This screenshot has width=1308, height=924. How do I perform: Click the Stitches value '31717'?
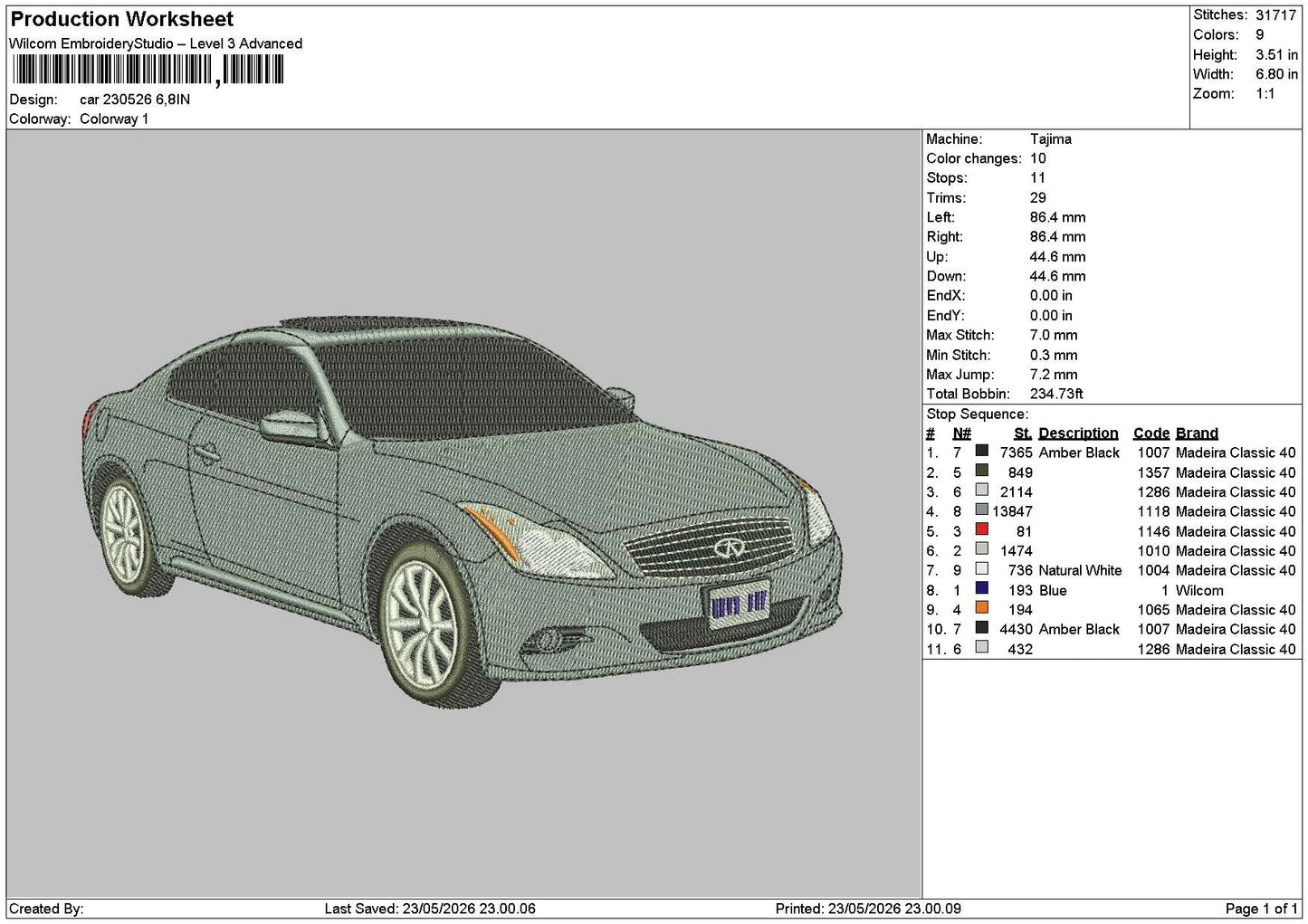tap(1276, 15)
